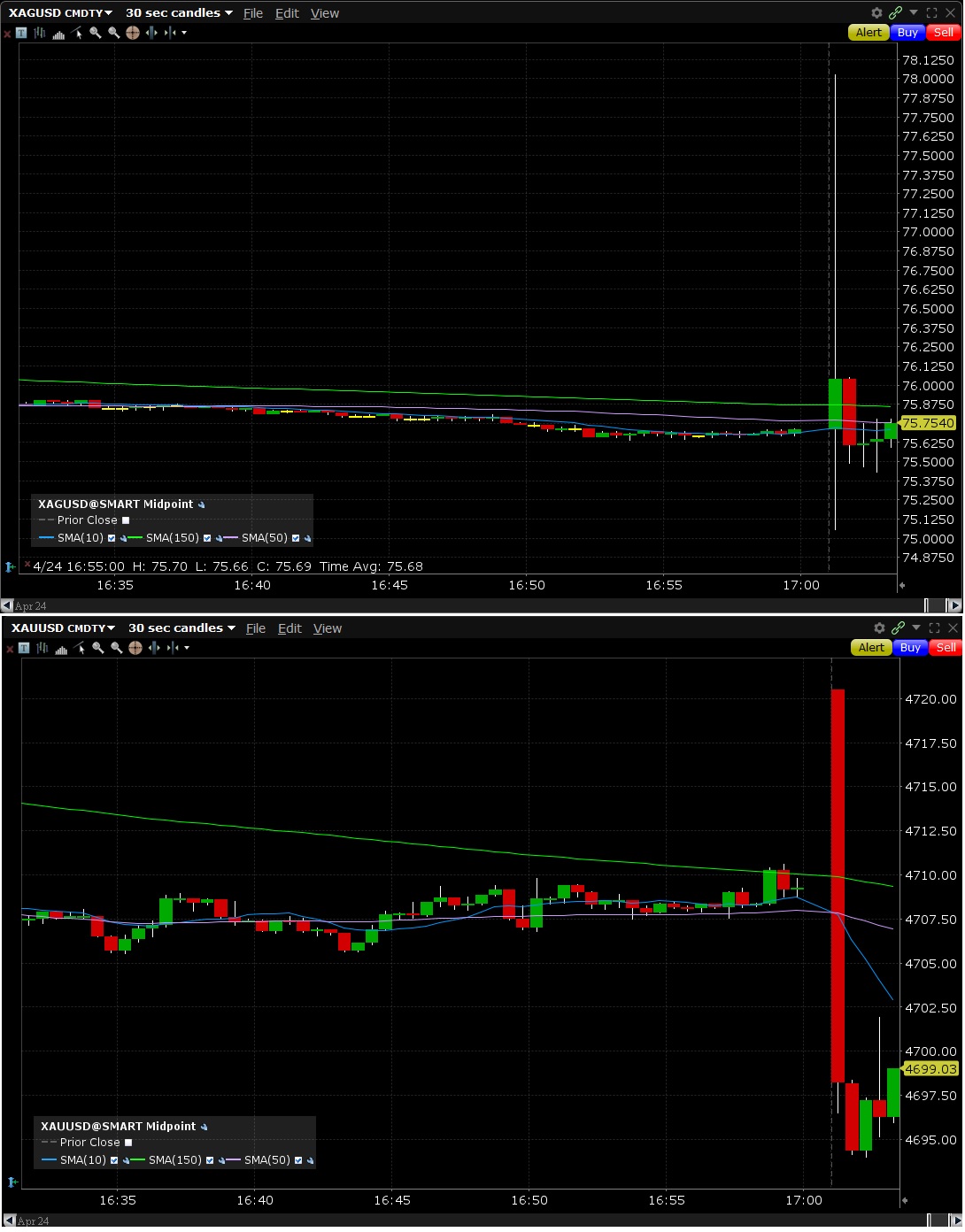This screenshot has width=965, height=1232.
Task: Click left scroll arrow under XAUUSD chart
Action: (9, 1220)
